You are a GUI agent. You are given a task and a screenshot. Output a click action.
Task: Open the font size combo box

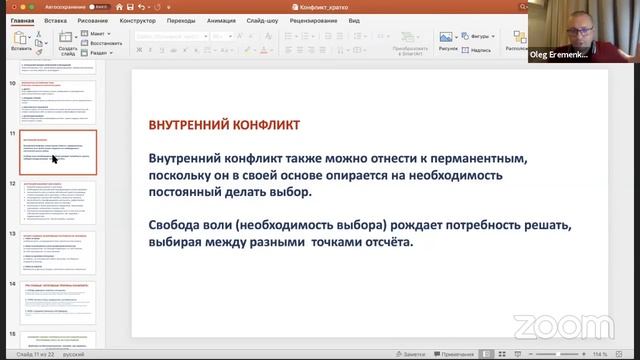click(x=222, y=36)
